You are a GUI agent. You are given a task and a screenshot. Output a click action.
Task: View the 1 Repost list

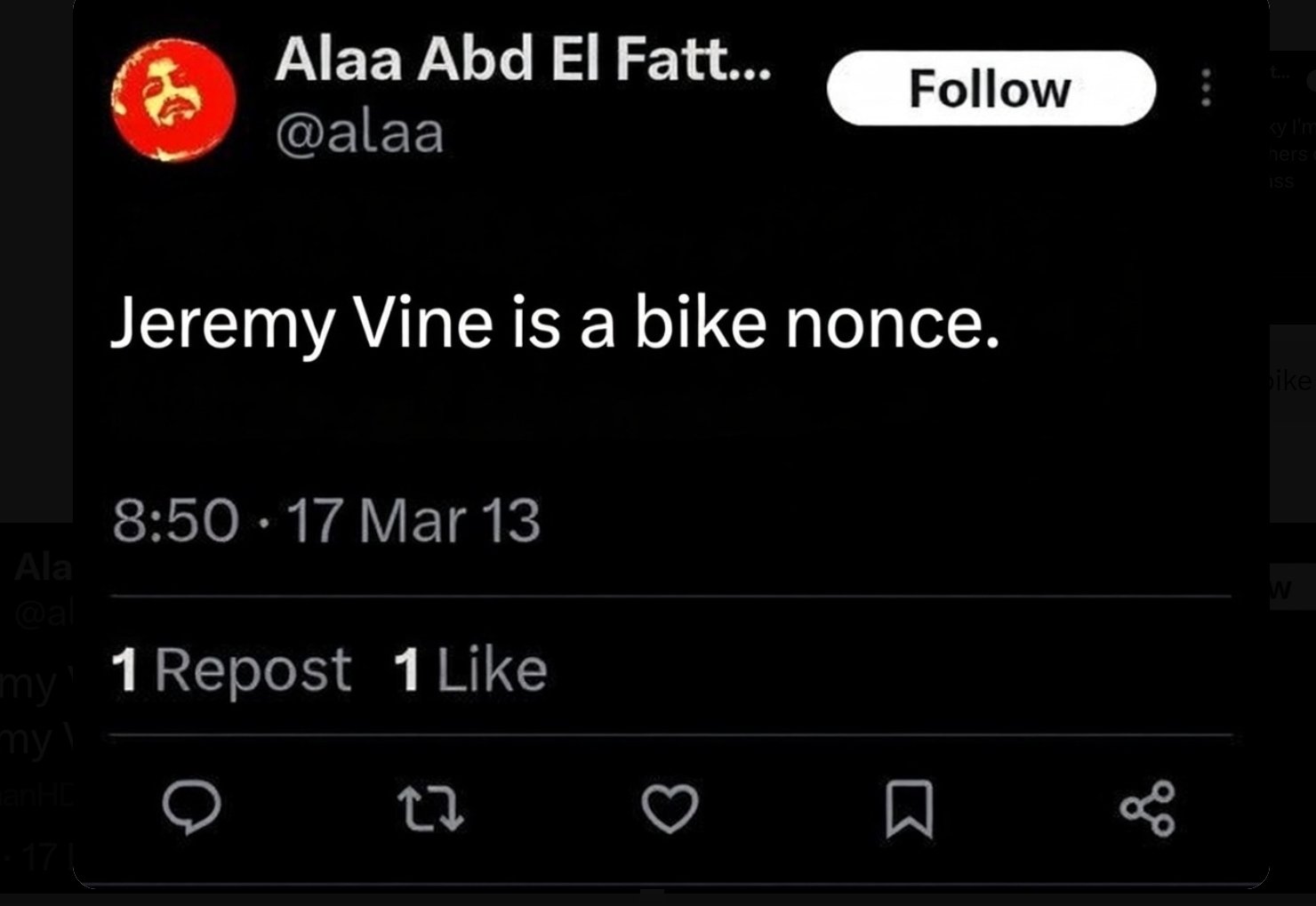click(x=231, y=669)
